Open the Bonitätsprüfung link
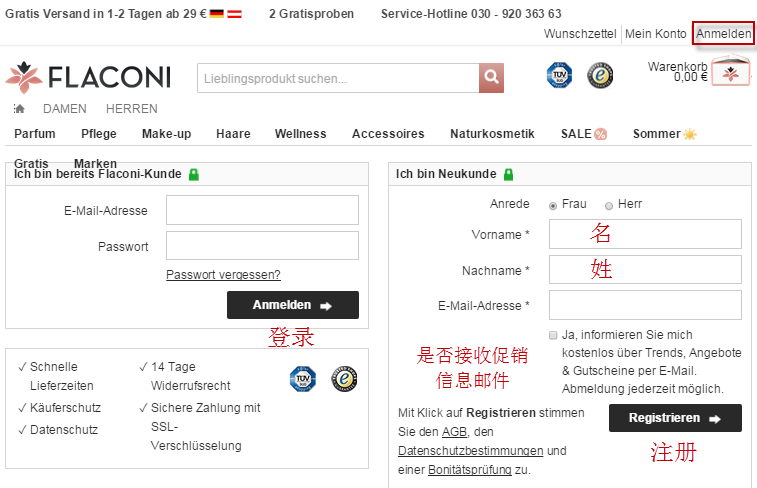This screenshot has height=488, width=757. [470, 470]
